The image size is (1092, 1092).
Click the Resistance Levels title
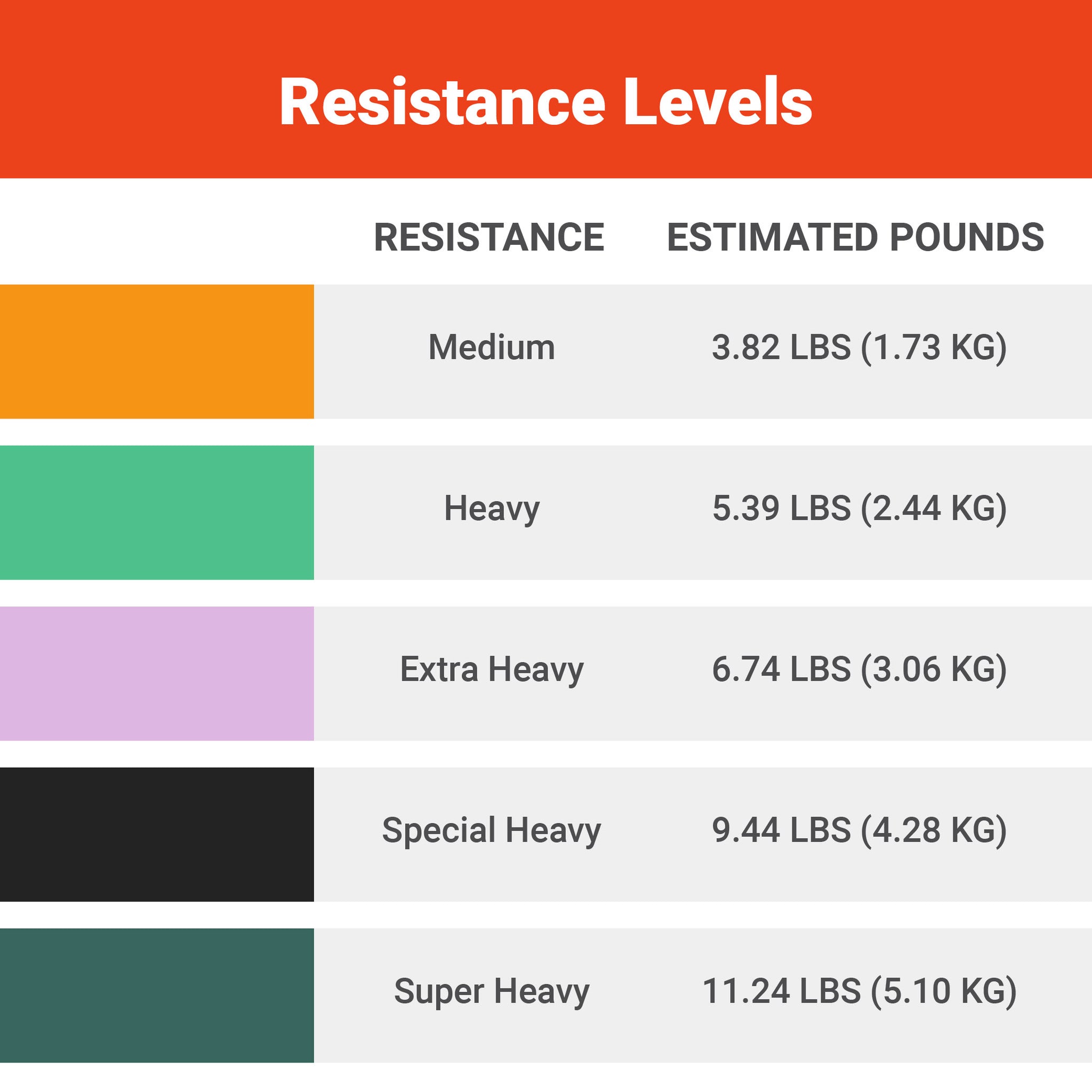point(545,102)
